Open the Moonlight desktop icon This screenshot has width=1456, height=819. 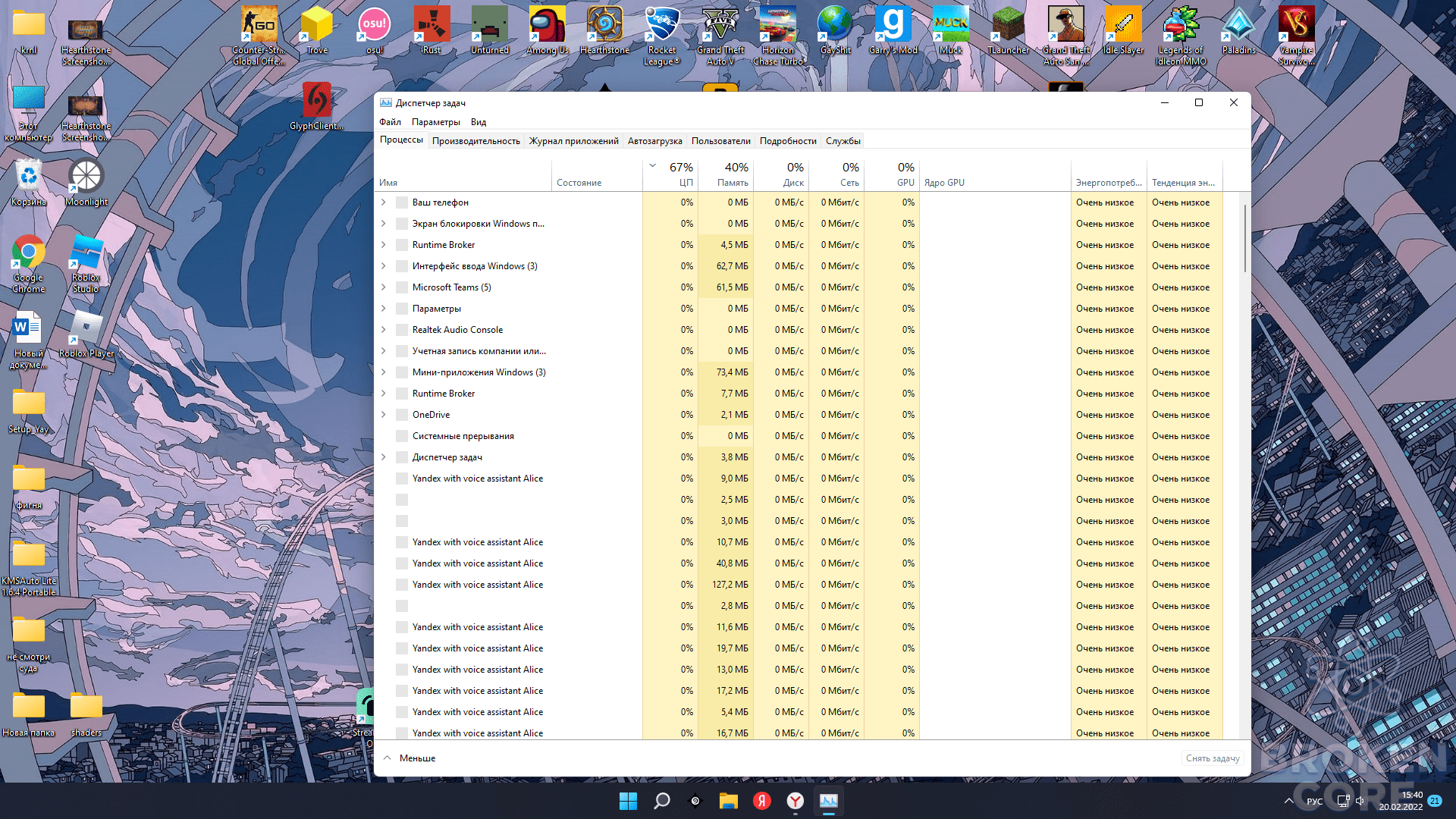86,182
